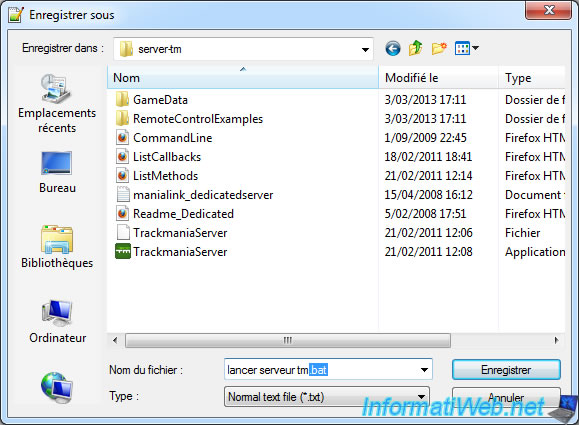The image size is (579, 425).
Task: Close the Enregistrer sous dialog
Action: [x=549, y=10]
